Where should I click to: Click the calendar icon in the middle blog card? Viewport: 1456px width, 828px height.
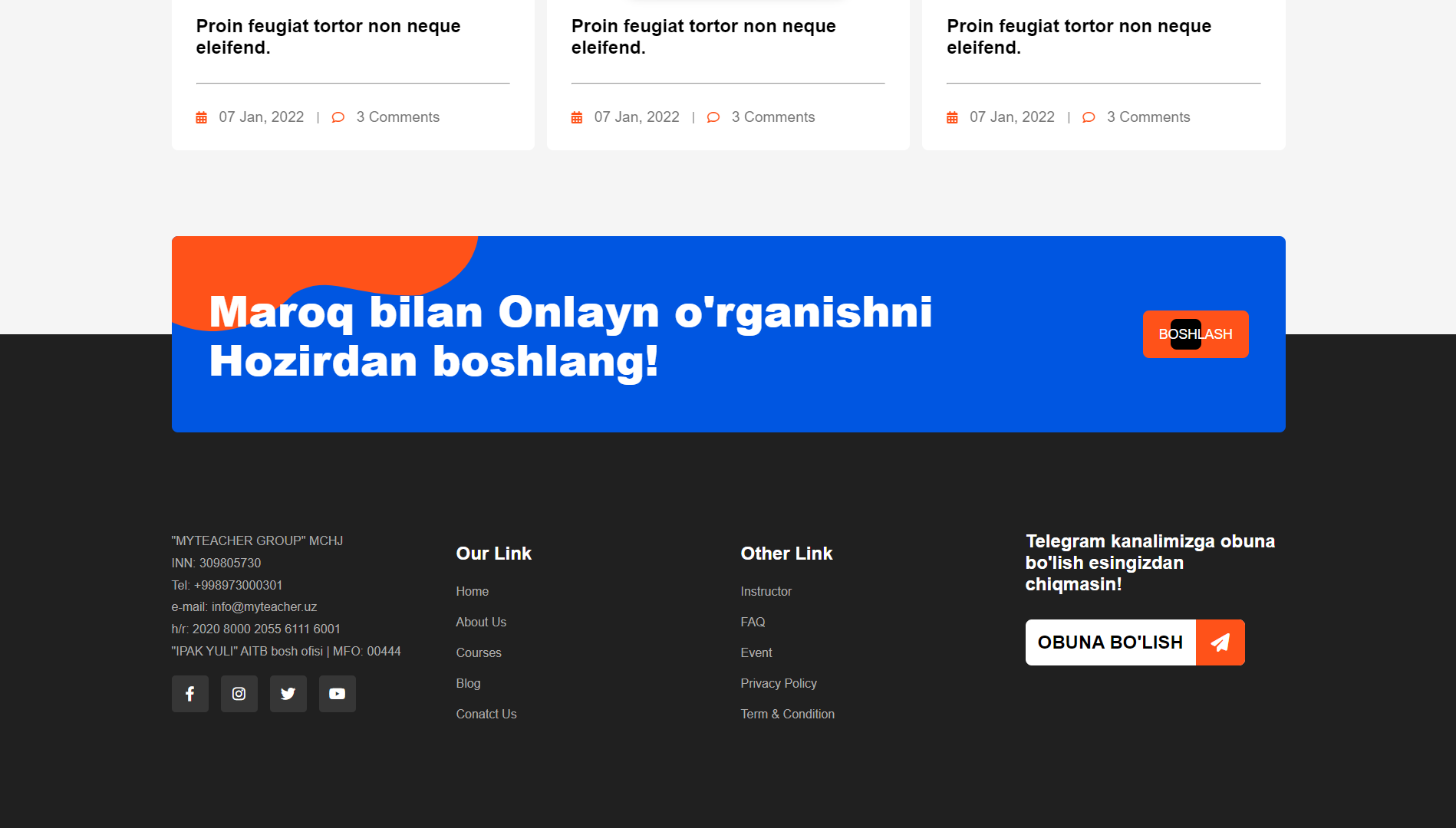(577, 117)
